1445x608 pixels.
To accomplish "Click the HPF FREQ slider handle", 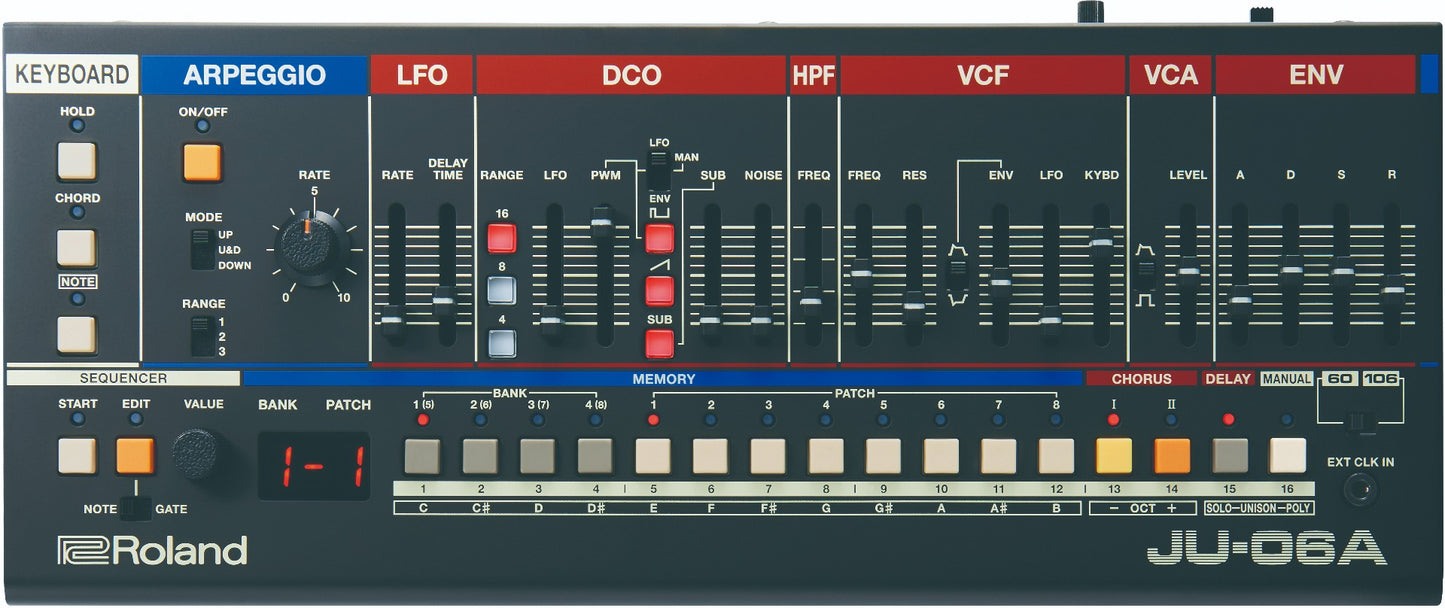I will pos(812,299).
